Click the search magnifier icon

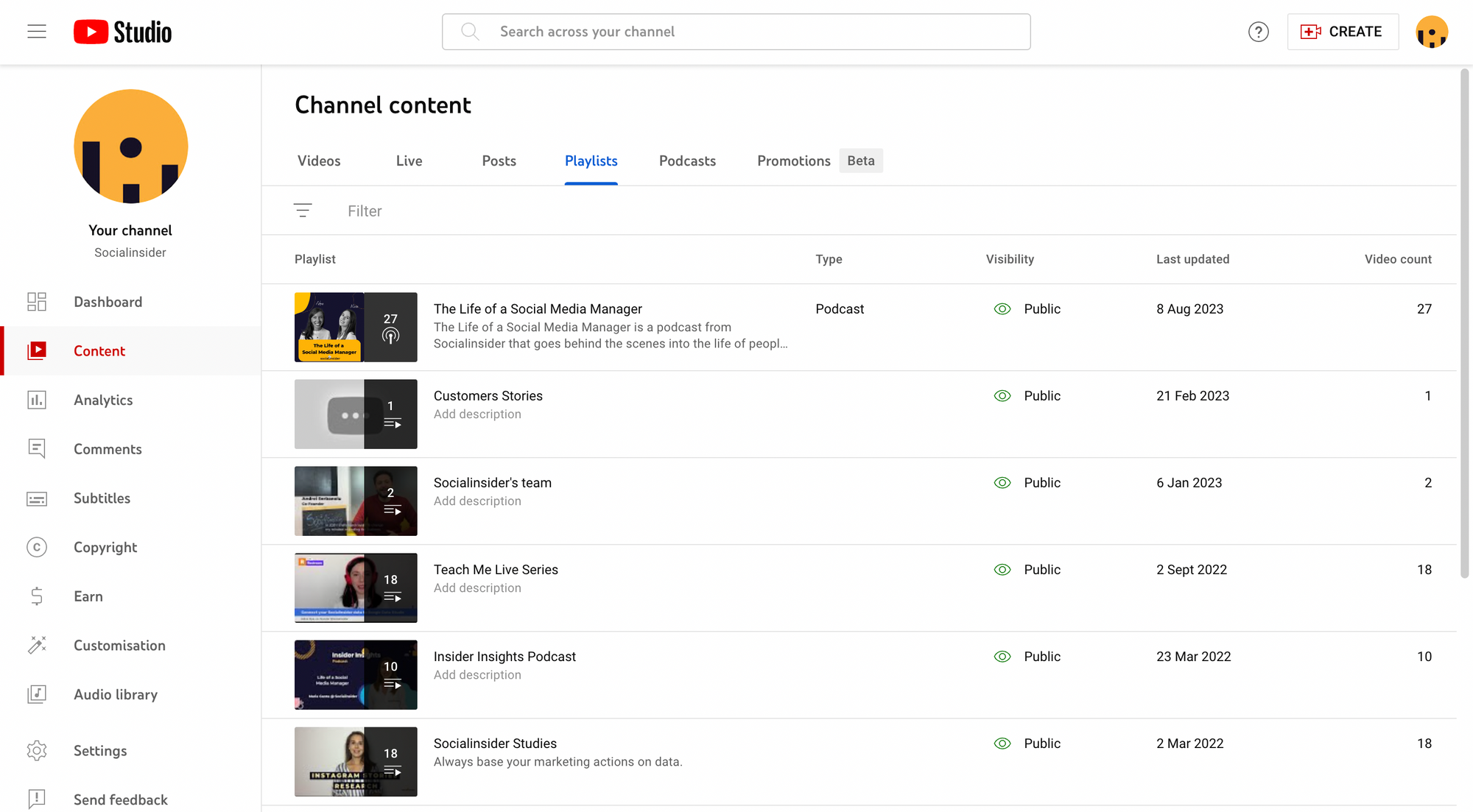(470, 32)
